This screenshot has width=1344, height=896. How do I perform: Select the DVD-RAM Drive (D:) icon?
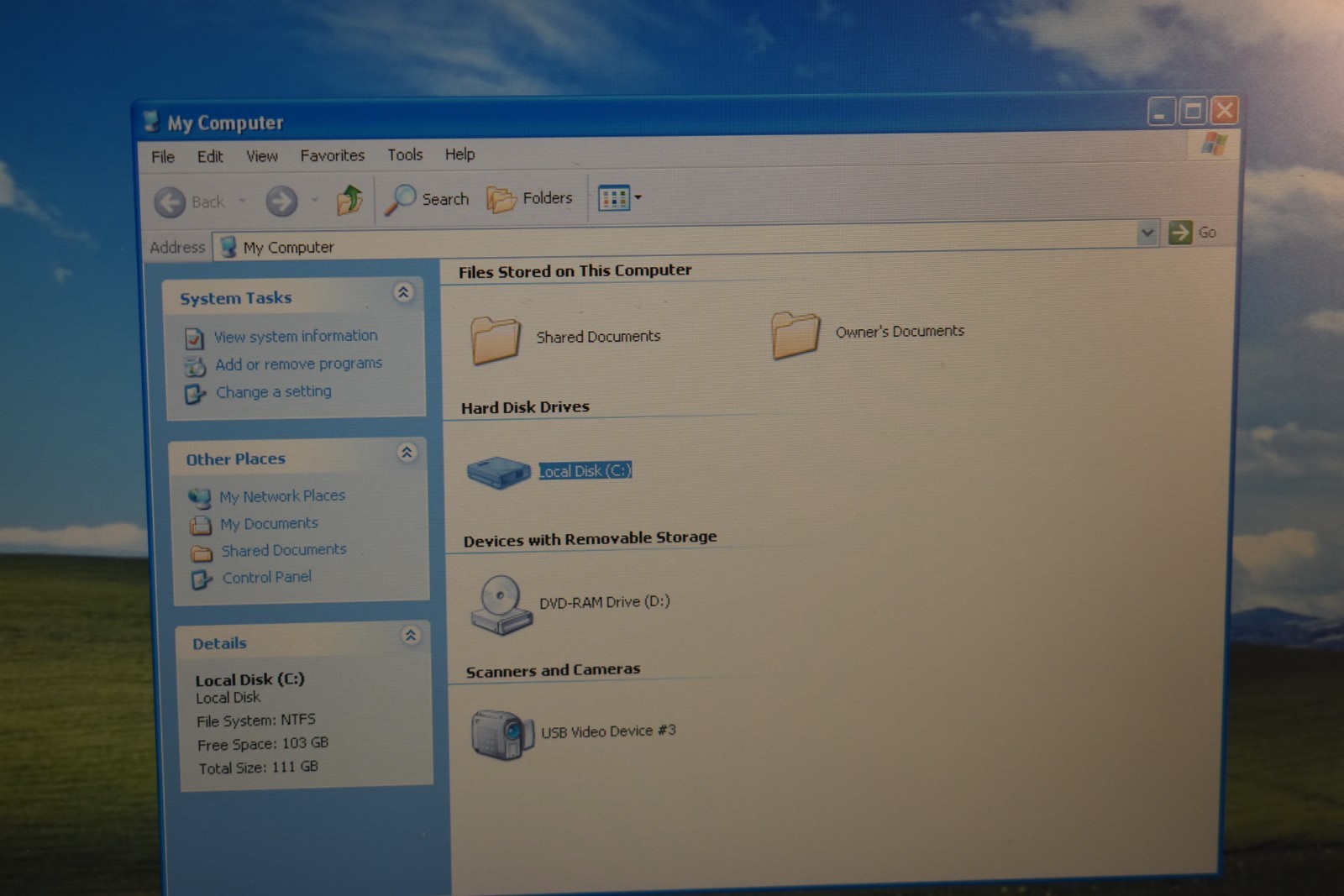click(501, 605)
